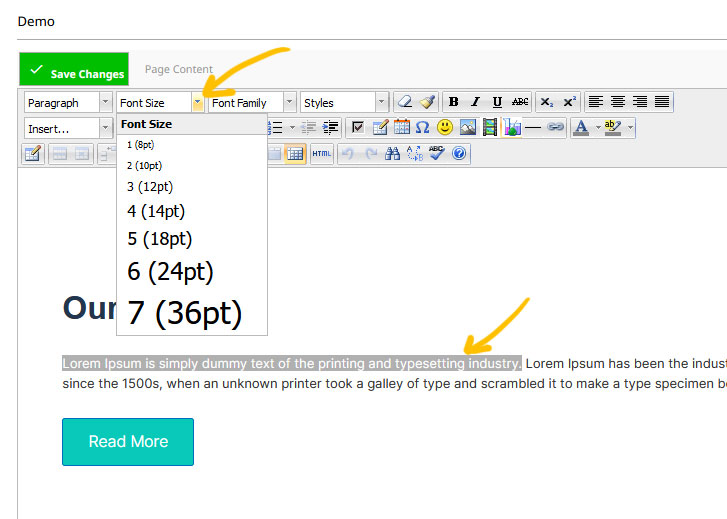Click the eraser remove formatting icon
The height and width of the screenshot is (519, 727).
[404, 102]
